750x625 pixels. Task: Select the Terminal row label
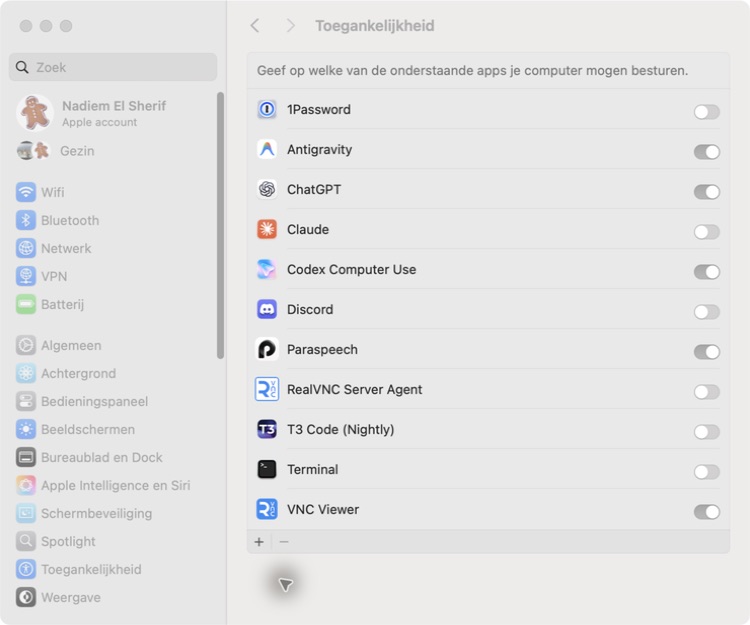[312, 470]
